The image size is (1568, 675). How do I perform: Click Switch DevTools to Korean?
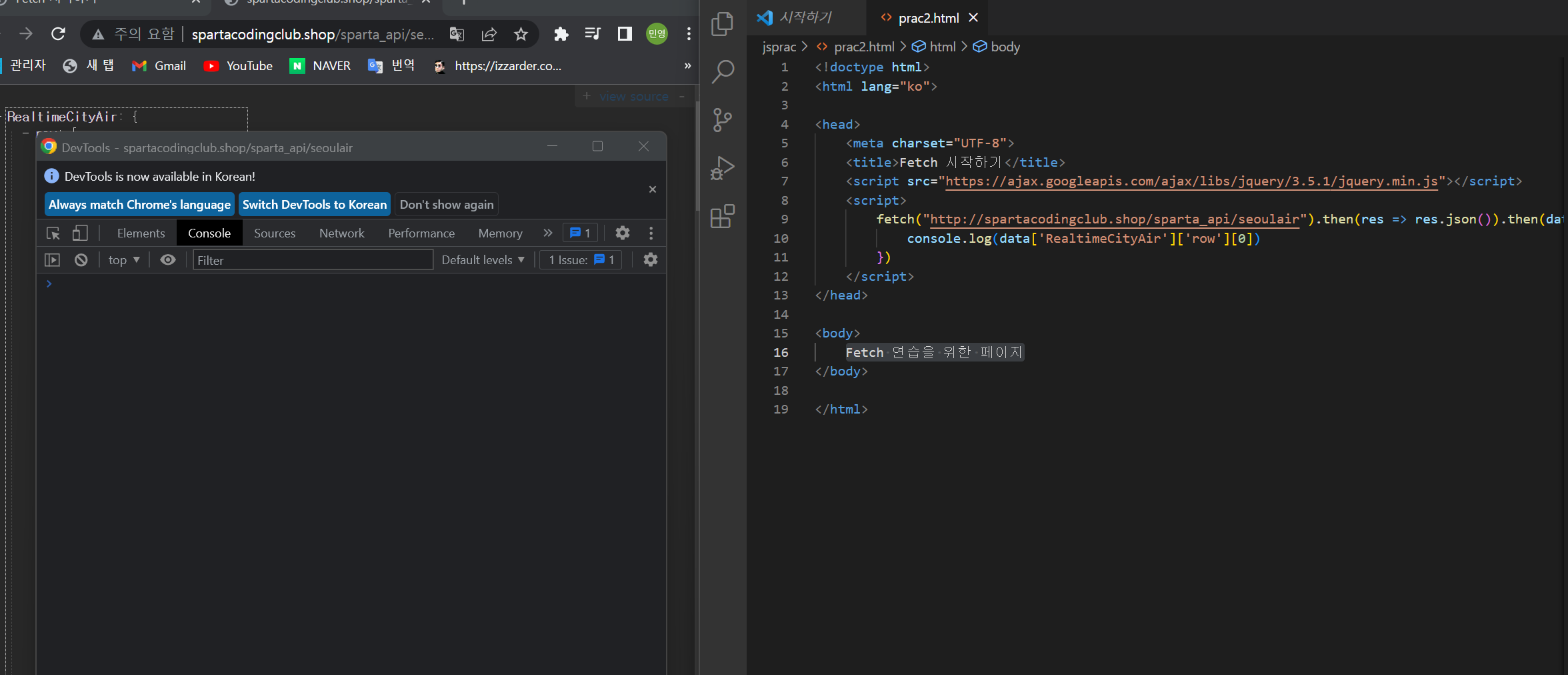[x=315, y=205]
